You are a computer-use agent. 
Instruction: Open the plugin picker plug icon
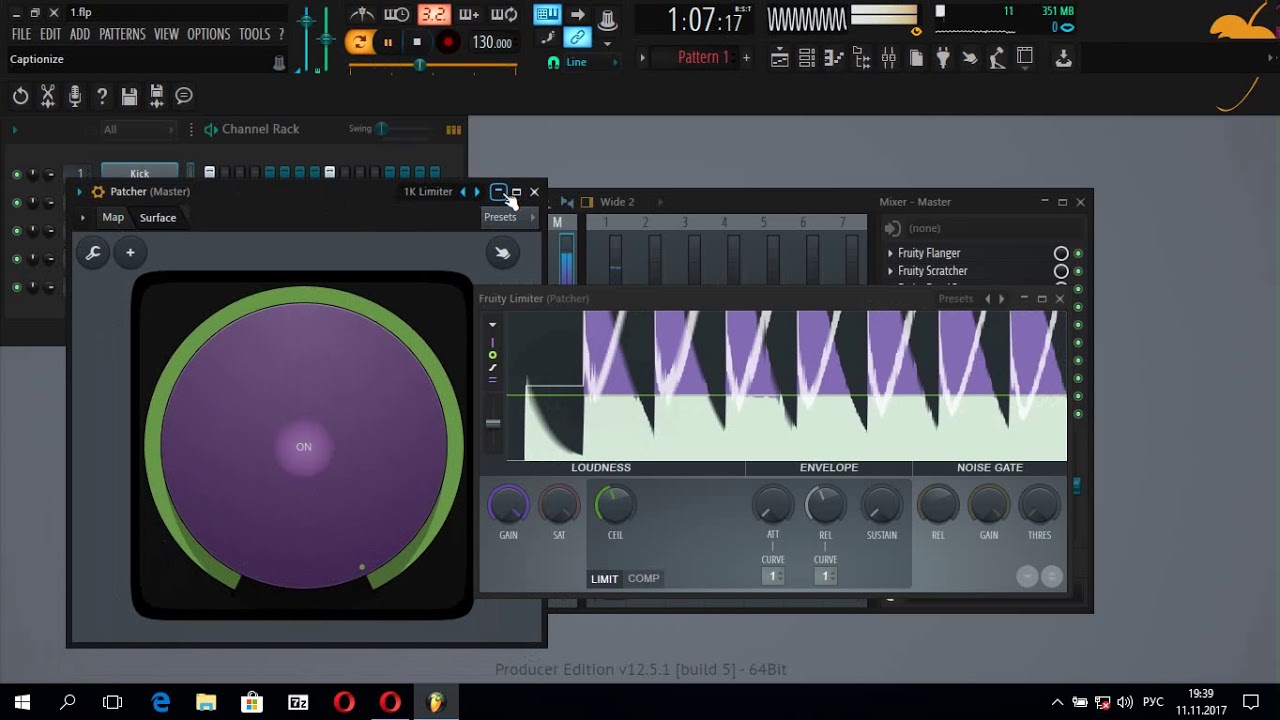(x=942, y=59)
